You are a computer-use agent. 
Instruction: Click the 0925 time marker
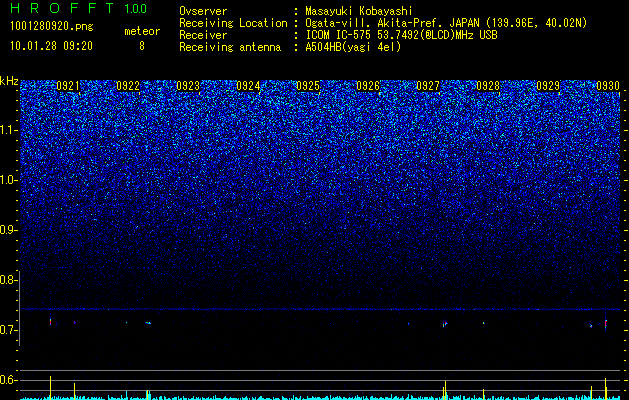[308, 86]
